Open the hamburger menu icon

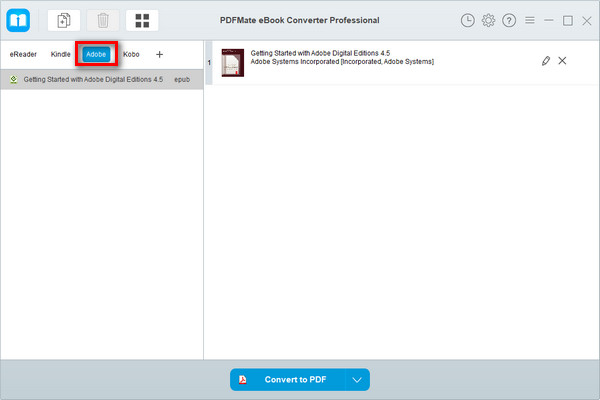tap(530, 20)
